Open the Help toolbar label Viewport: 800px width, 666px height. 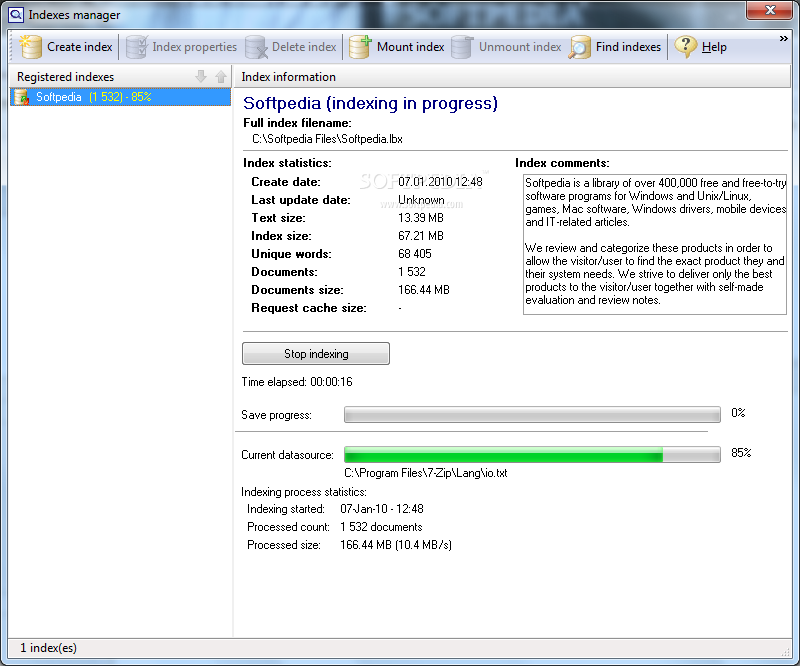point(714,47)
